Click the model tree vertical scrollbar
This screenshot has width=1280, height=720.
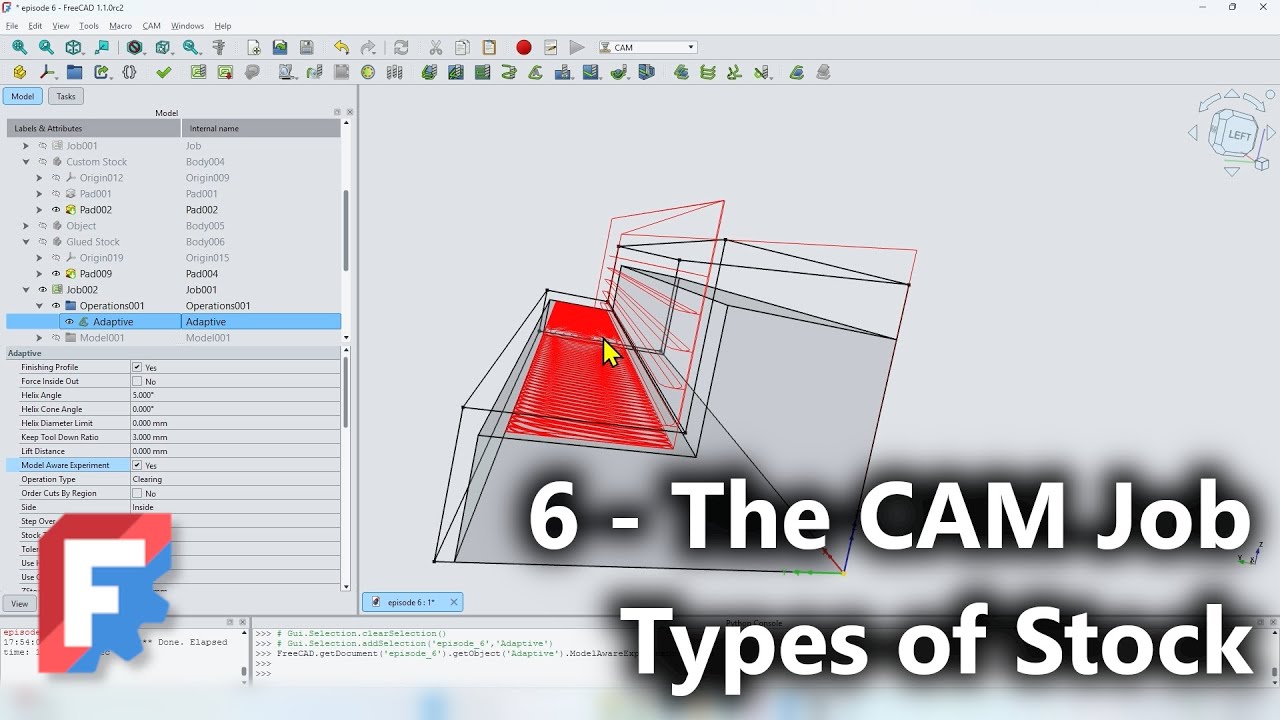346,230
